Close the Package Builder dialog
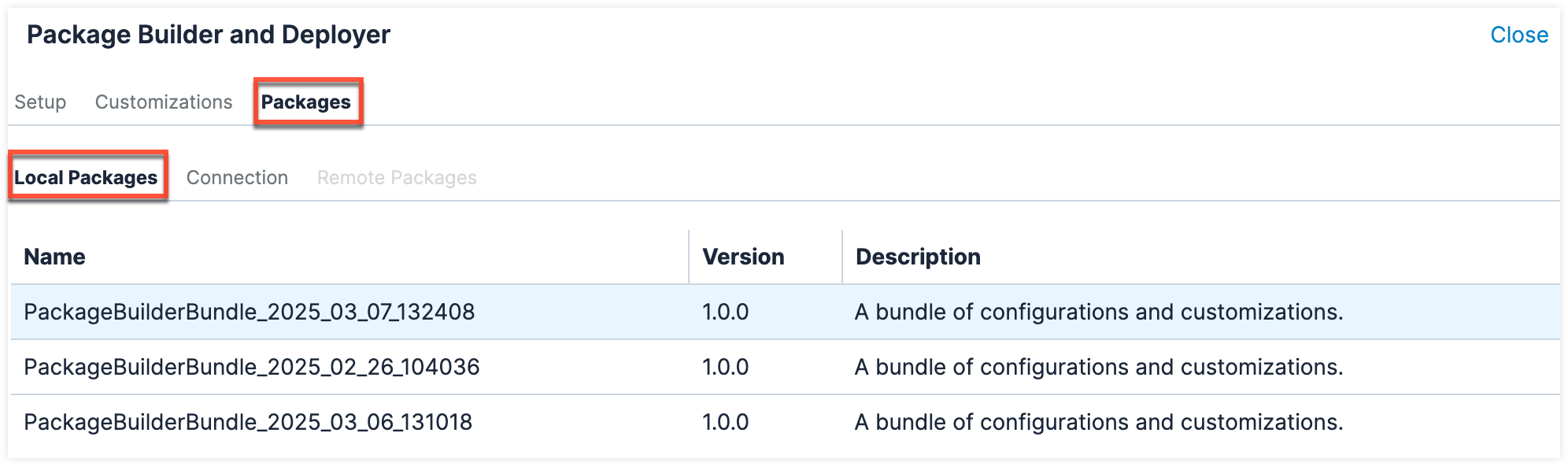The image size is (1568, 466). tap(1518, 35)
